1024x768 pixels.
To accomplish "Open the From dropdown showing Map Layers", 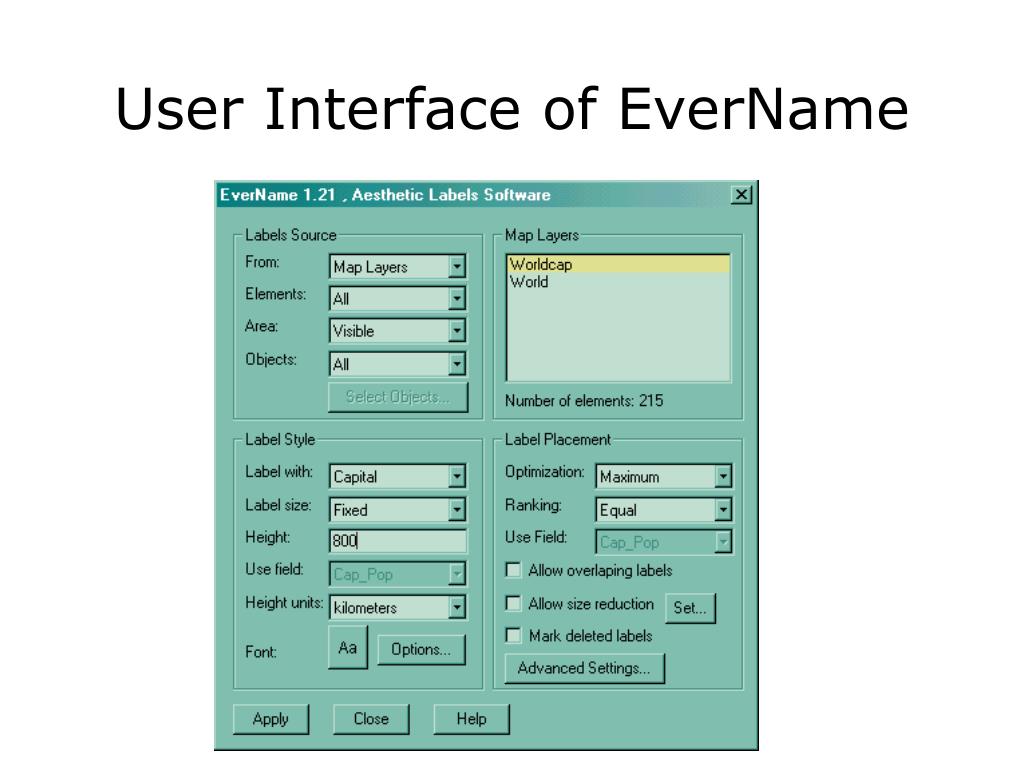I will coord(397,266).
